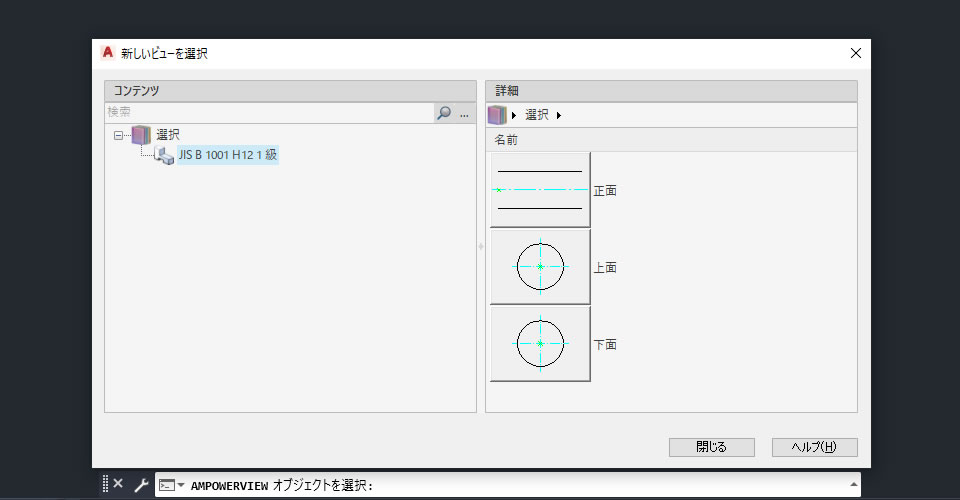The height and width of the screenshot is (500, 960).
Task: Open command line customize wrench icon
Action: [x=141, y=485]
